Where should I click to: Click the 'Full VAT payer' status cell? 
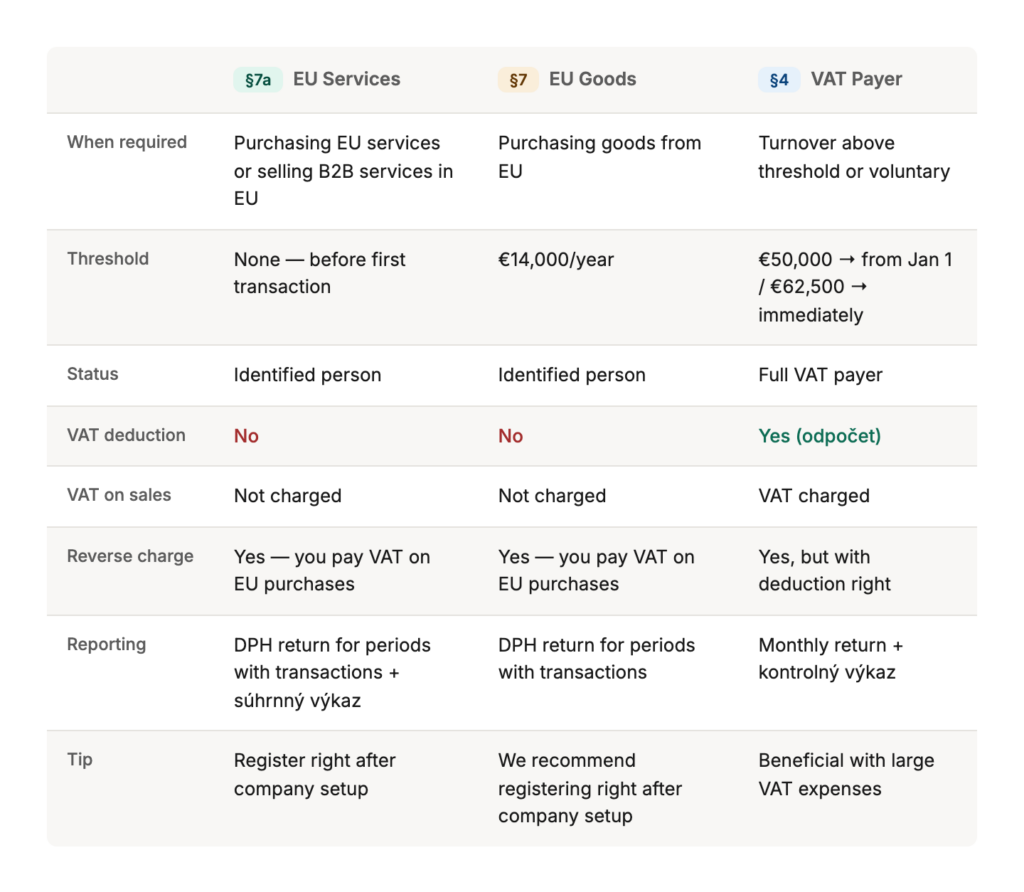(x=820, y=375)
